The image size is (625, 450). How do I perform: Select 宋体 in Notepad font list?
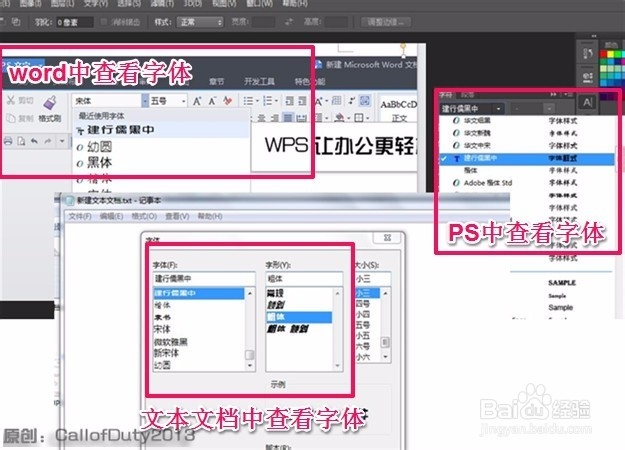pyautogui.click(x=162, y=329)
